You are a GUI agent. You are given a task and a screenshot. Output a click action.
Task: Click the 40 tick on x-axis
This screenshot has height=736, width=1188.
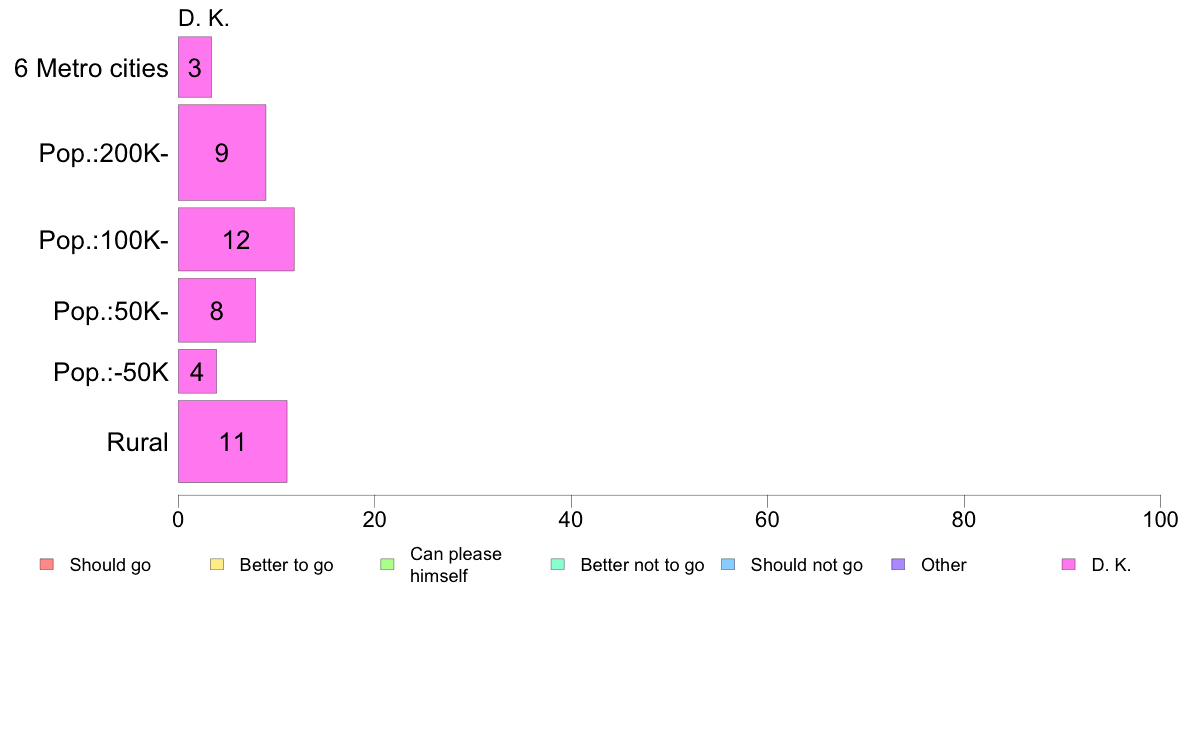(x=571, y=519)
